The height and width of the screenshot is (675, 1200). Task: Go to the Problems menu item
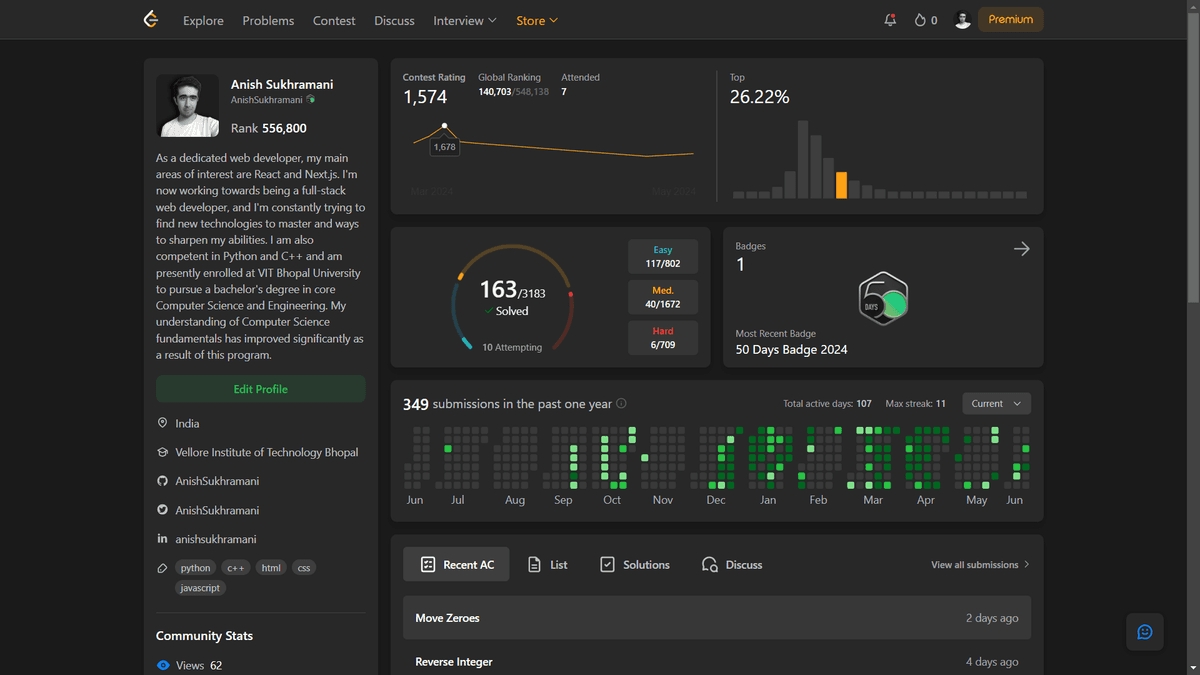(268, 20)
